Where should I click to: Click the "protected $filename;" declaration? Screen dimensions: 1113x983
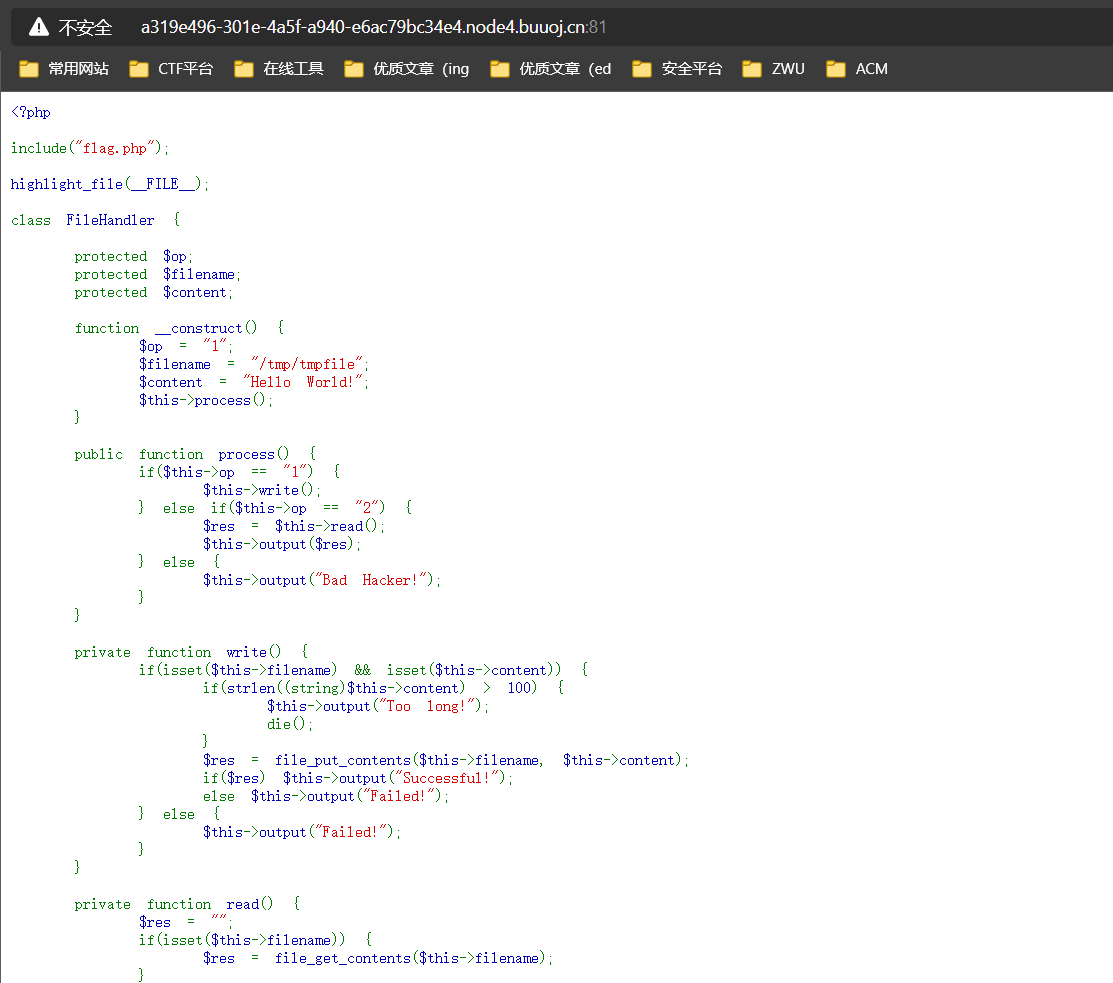158,275
